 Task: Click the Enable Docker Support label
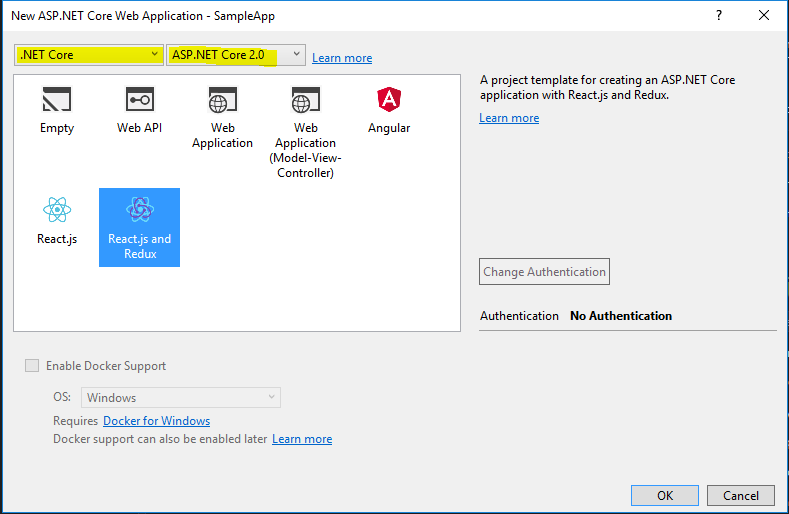point(106,366)
